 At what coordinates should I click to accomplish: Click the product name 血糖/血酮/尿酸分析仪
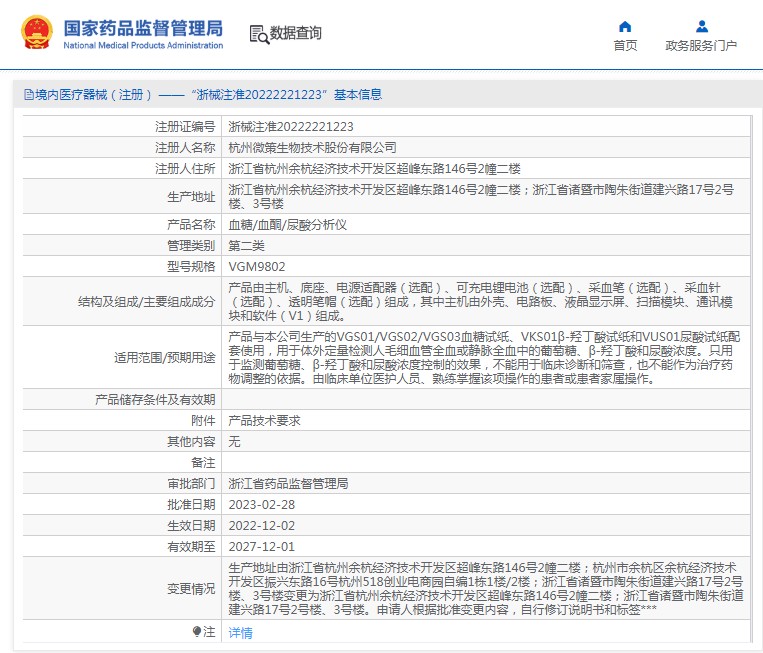click(x=287, y=225)
